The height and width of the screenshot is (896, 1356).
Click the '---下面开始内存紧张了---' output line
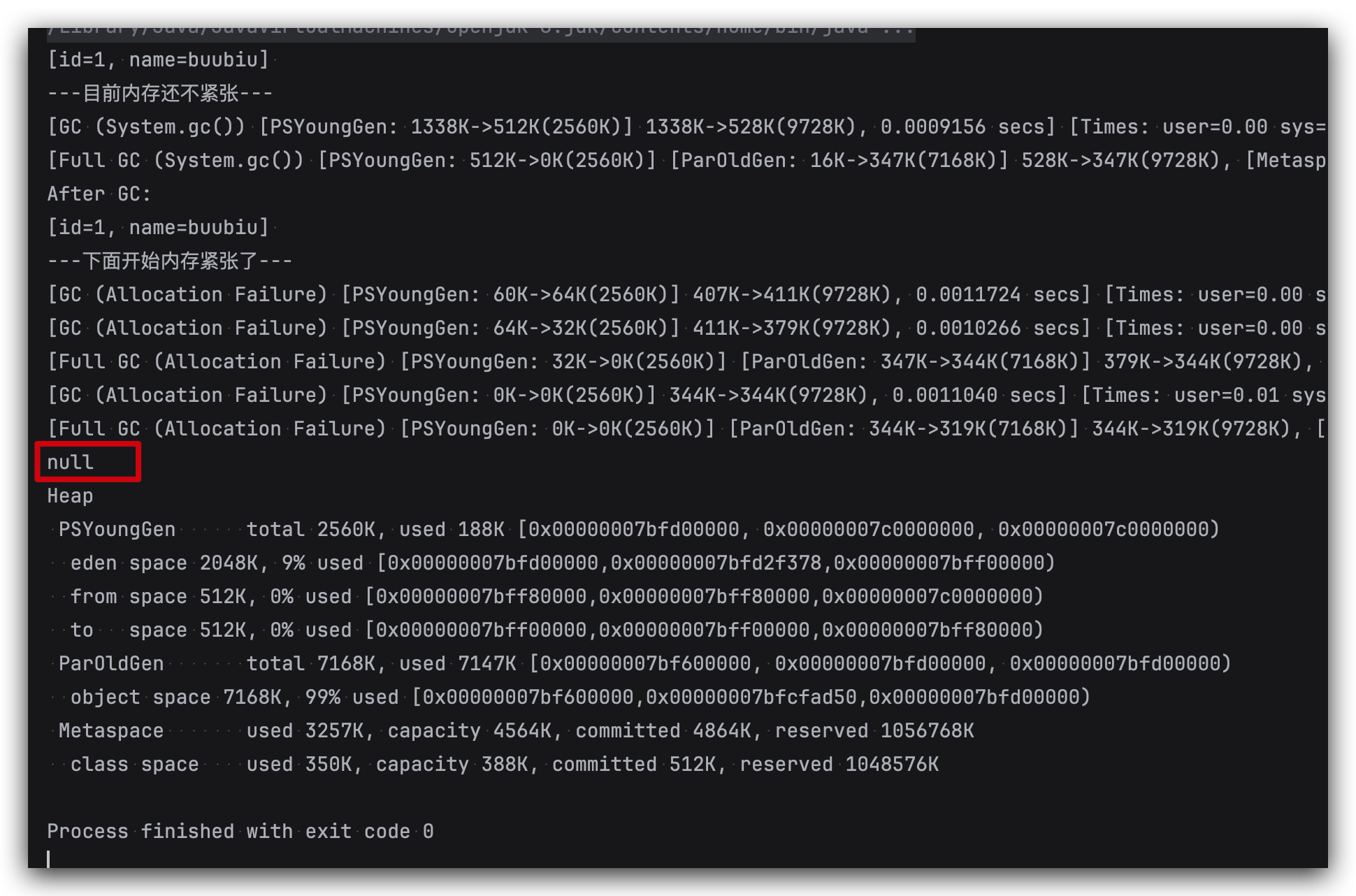170,261
